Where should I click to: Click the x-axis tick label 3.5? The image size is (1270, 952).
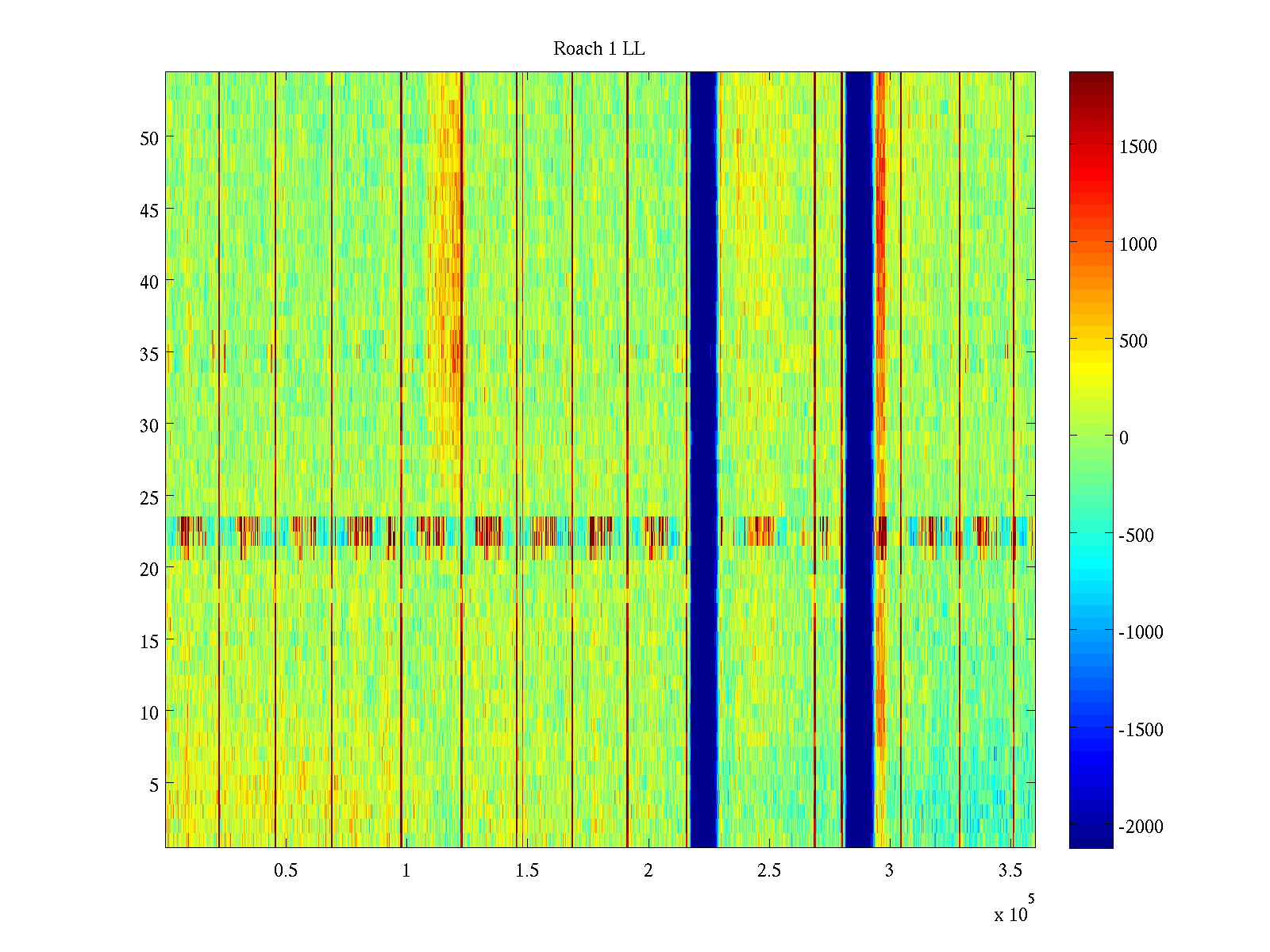[1010, 871]
